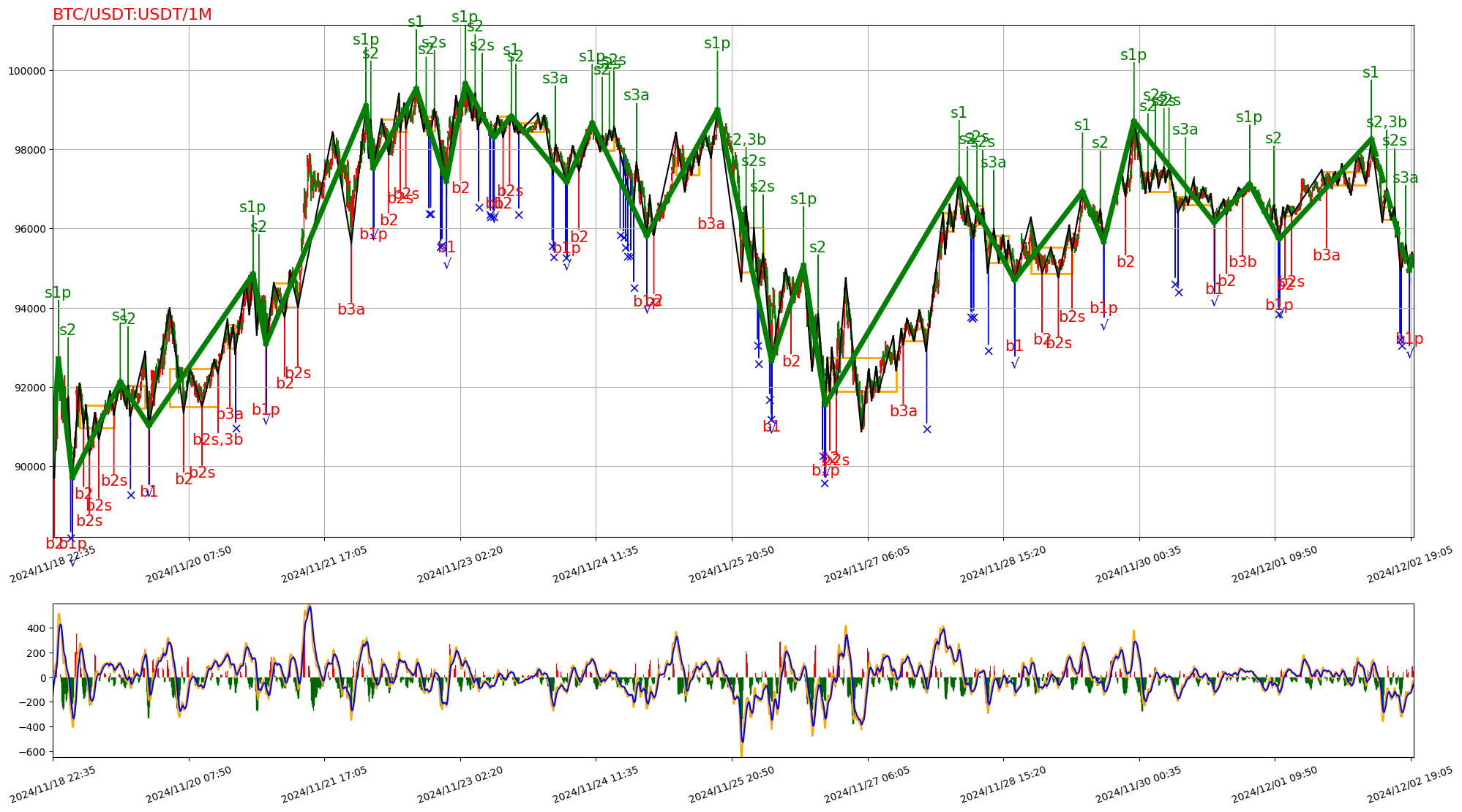
Task: Click the red "b3b" buy signal label
Action: point(1242,262)
